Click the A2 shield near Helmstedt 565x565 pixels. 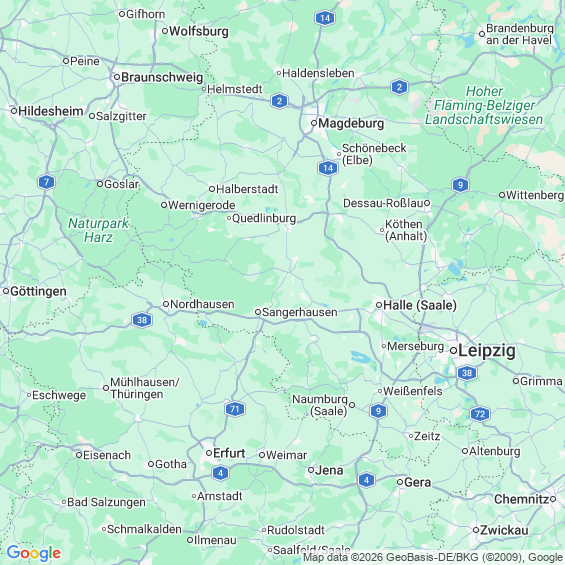pos(280,101)
